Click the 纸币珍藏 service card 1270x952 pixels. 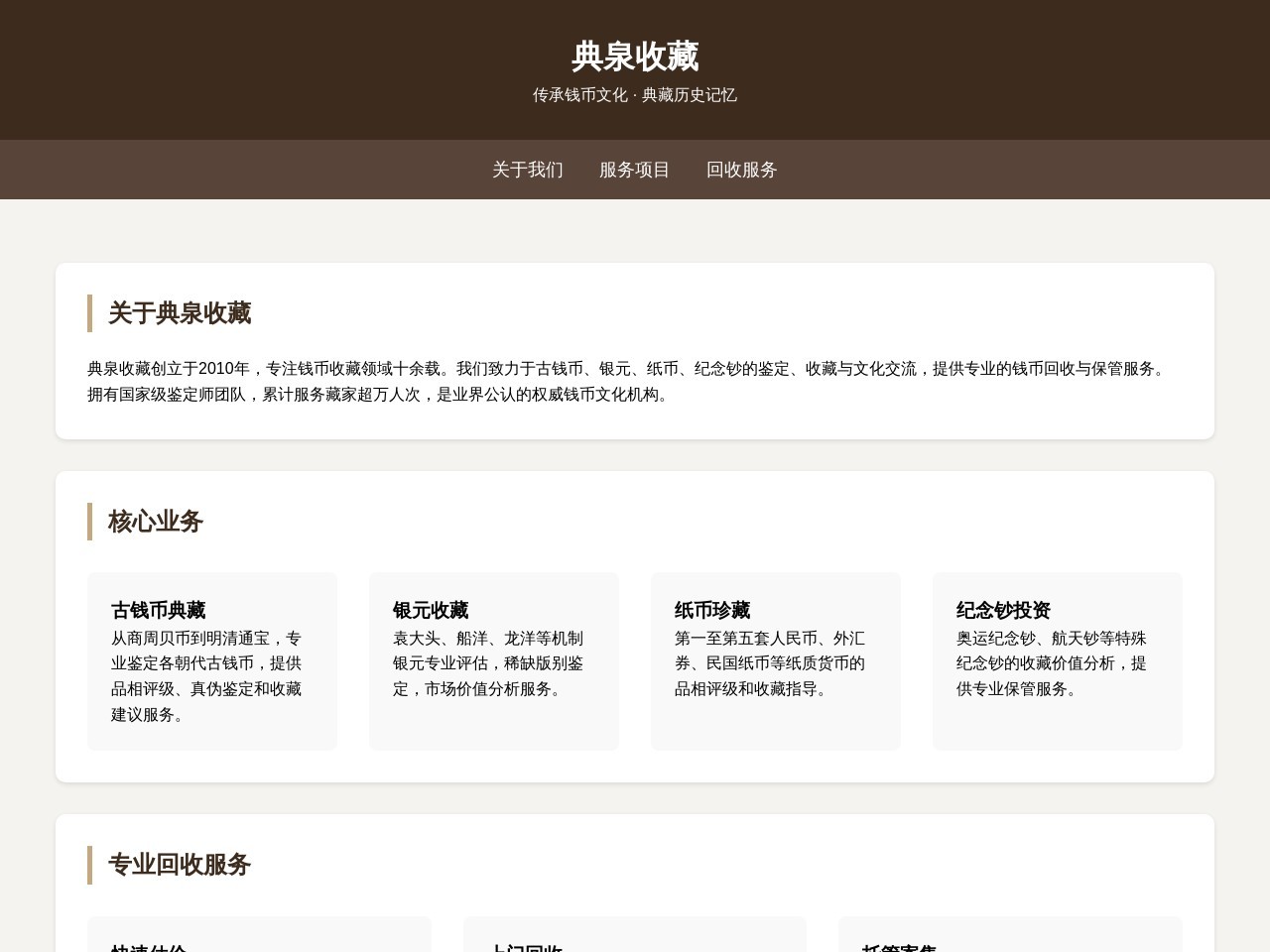click(x=775, y=661)
